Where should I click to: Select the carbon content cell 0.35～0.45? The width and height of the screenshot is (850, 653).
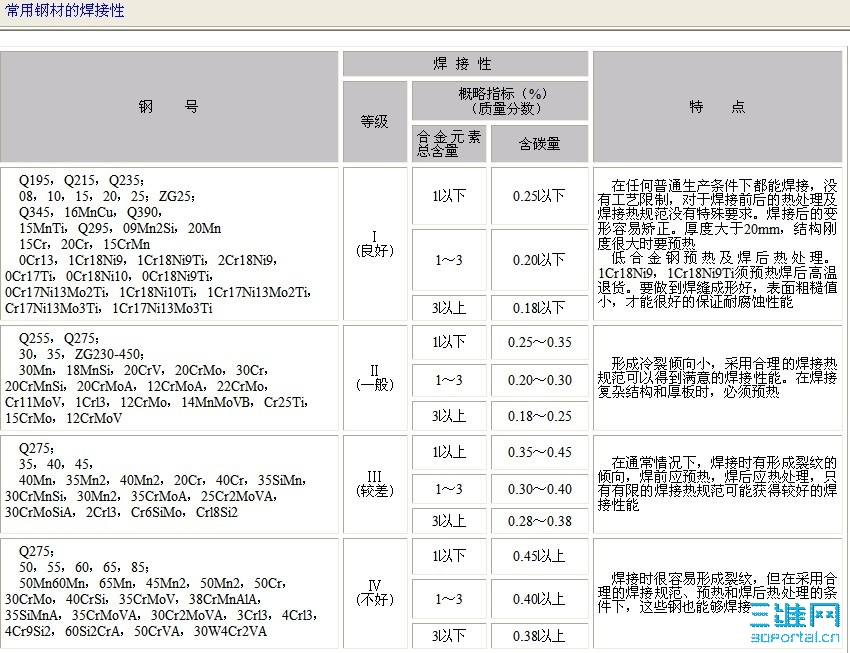coord(539,452)
